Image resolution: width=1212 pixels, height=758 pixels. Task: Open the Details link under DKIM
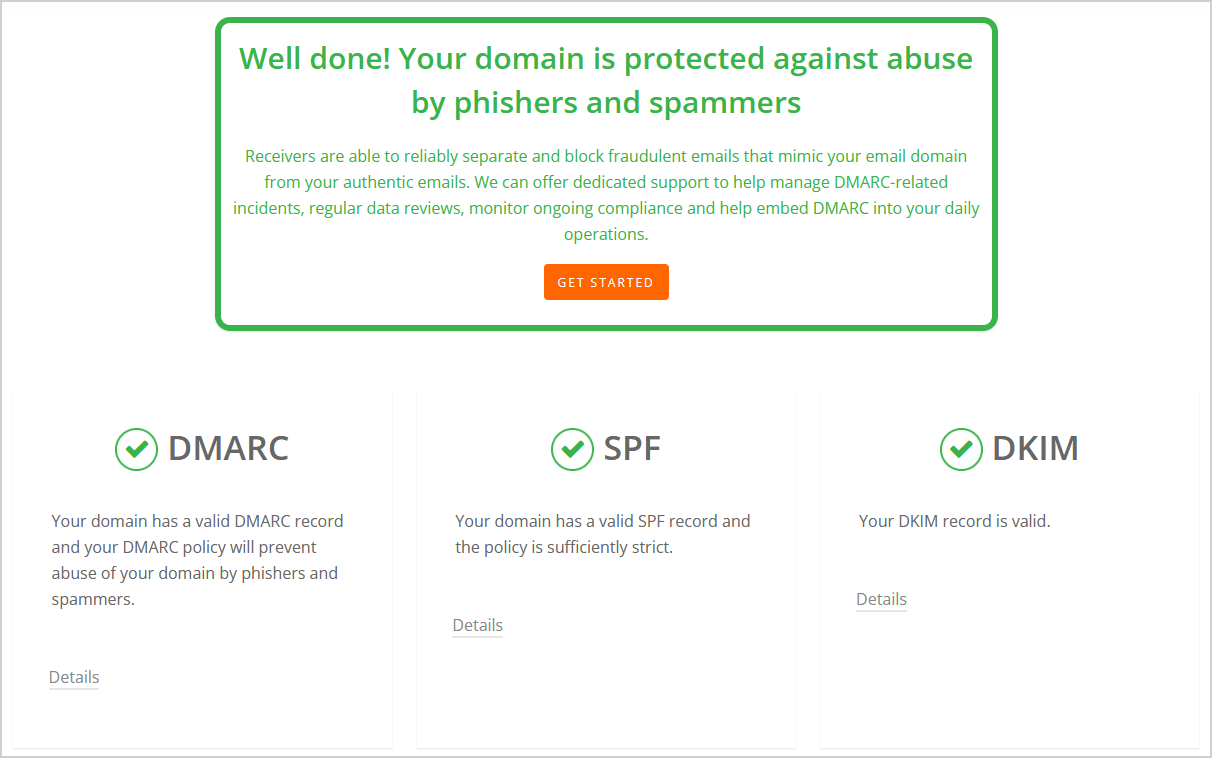point(881,599)
